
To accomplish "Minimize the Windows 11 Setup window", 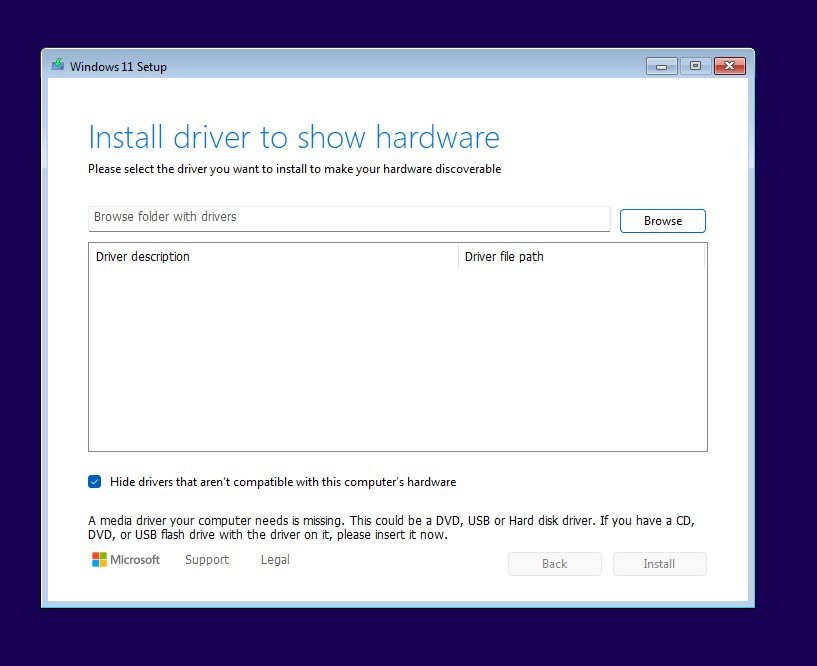I will 661,65.
